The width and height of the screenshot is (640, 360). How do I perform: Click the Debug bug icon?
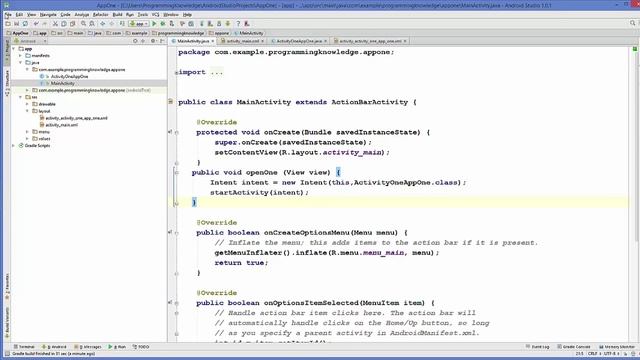point(163,24)
